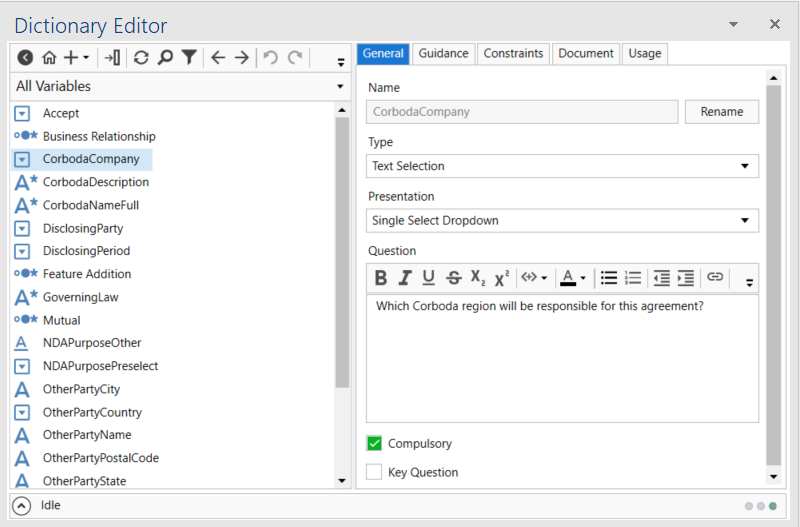Open the Constraints tab
The width and height of the screenshot is (800, 527).
[x=513, y=54]
